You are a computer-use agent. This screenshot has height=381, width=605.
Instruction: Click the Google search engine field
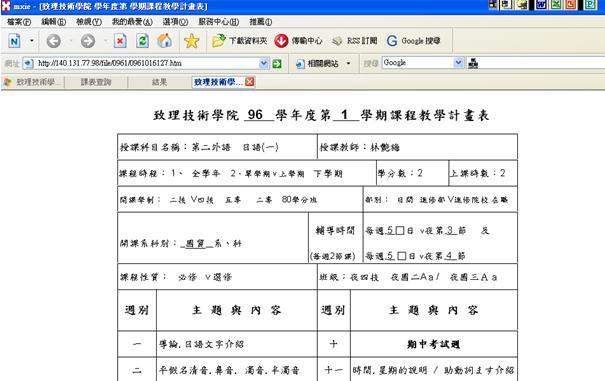pos(417,63)
